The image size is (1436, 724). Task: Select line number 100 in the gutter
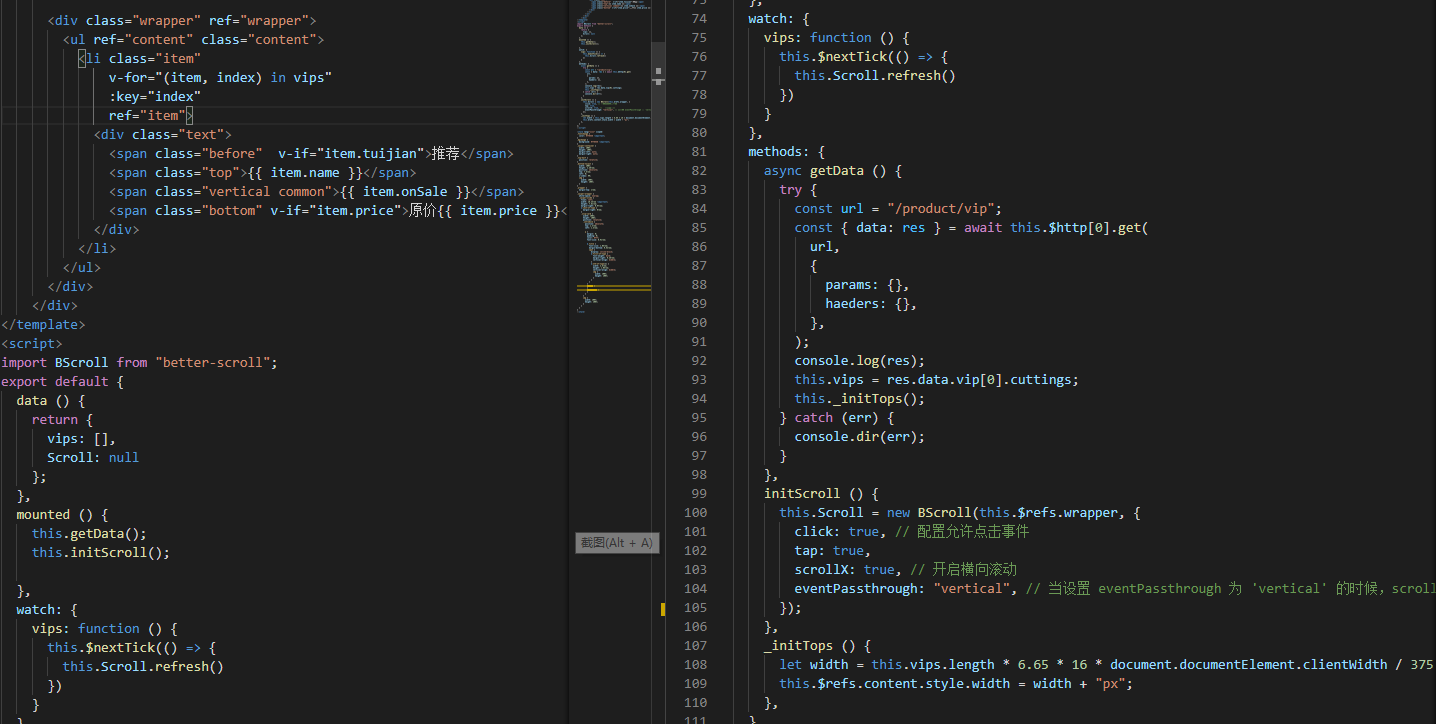pyautogui.click(x=695, y=513)
